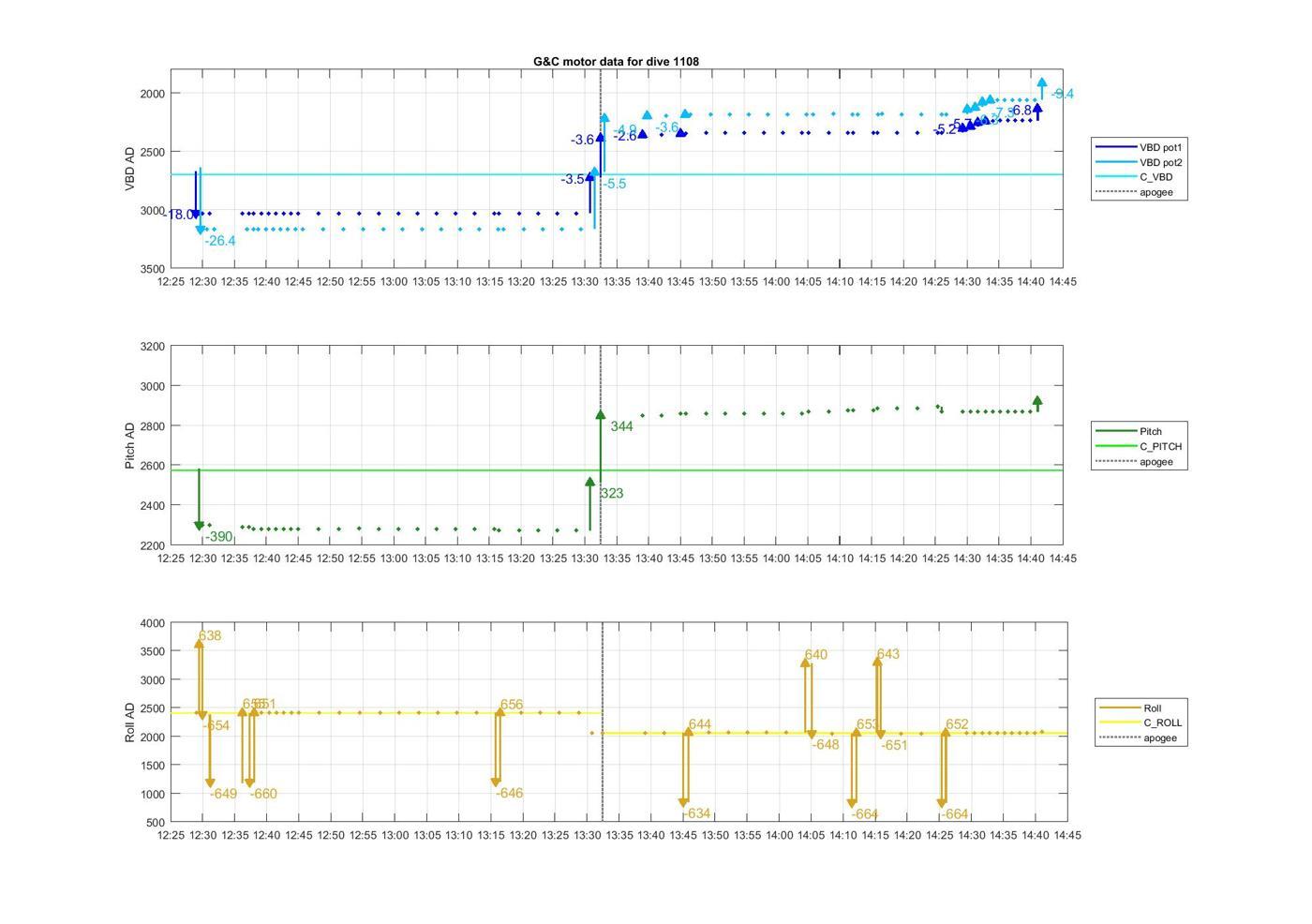Click the "-651" roll data label
1312x924 pixels.
point(894,745)
